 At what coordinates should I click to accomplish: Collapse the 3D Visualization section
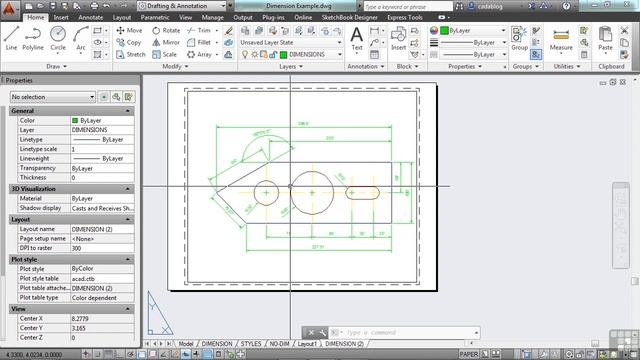pos(128,189)
